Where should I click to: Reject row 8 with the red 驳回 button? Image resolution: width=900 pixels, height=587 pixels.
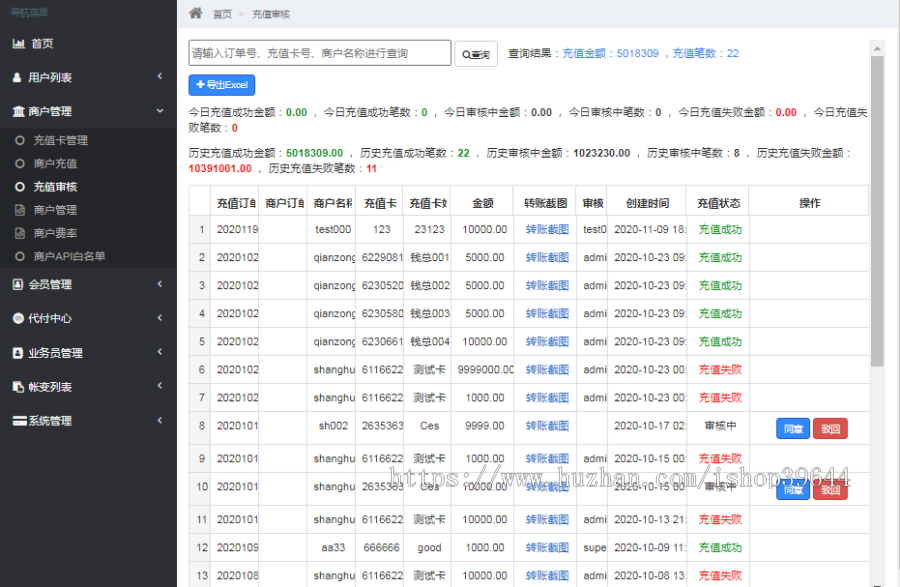point(830,429)
